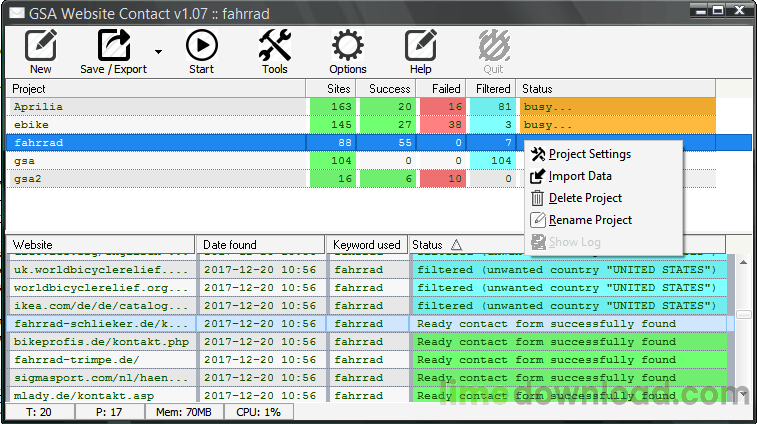Image resolution: width=757 pixels, height=424 pixels.
Task: Expand the Save / Export dropdown arrow
Action: pyautogui.click(x=158, y=50)
